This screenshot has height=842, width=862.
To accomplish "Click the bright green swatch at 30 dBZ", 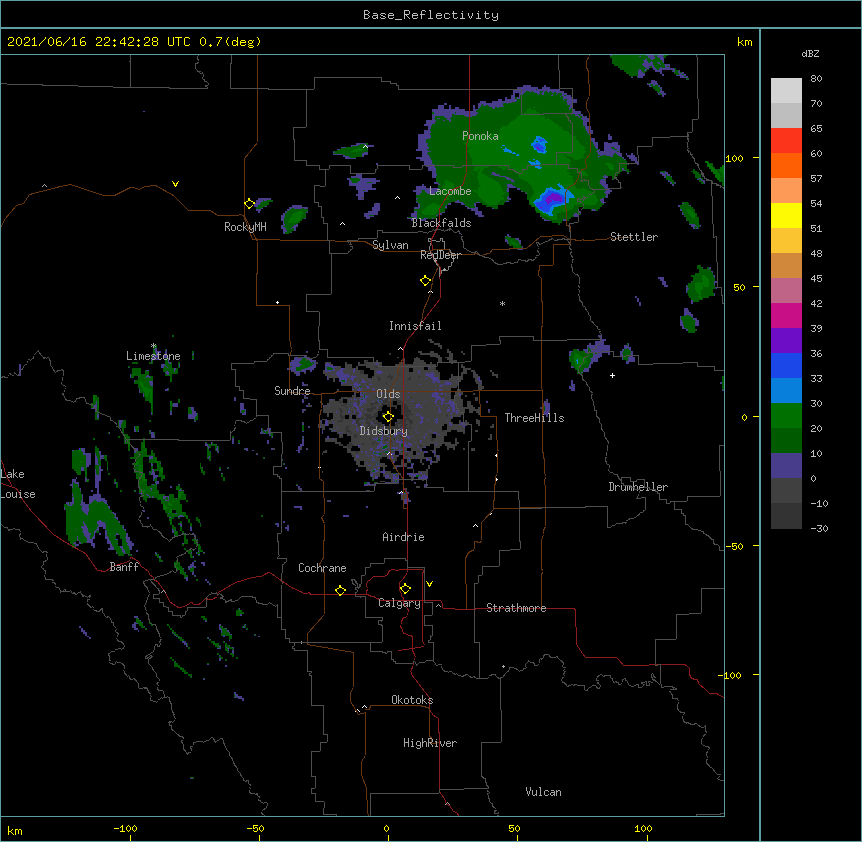I will [786, 416].
